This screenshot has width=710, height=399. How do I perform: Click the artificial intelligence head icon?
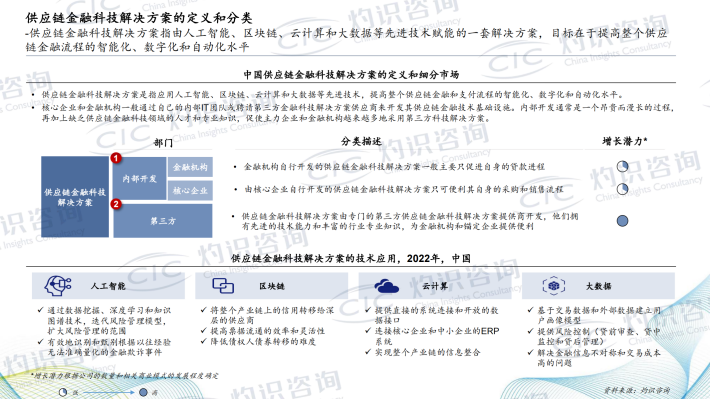58,285
